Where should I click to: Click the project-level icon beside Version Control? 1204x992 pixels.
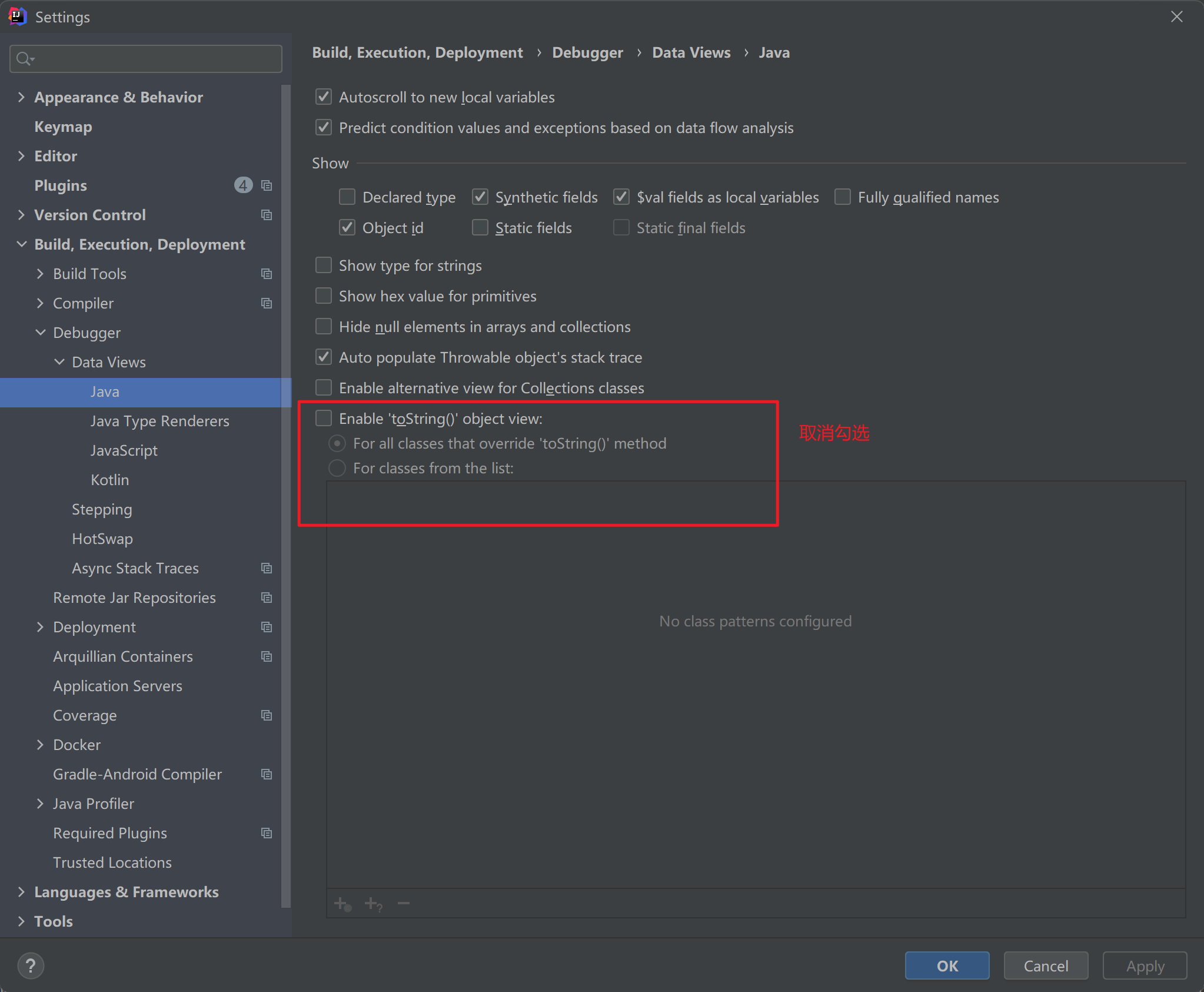click(x=267, y=215)
